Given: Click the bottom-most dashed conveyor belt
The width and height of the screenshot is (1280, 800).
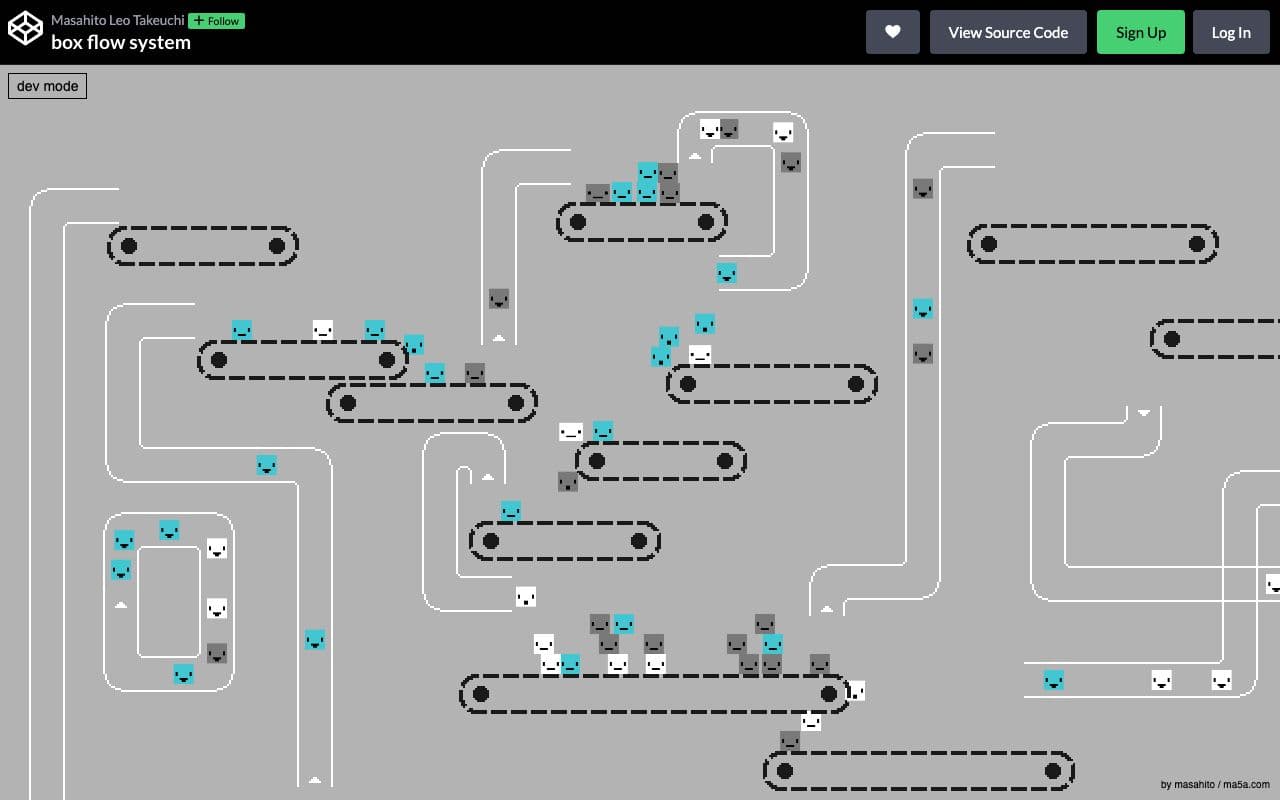Looking at the screenshot, I should click(x=918, y=770).
